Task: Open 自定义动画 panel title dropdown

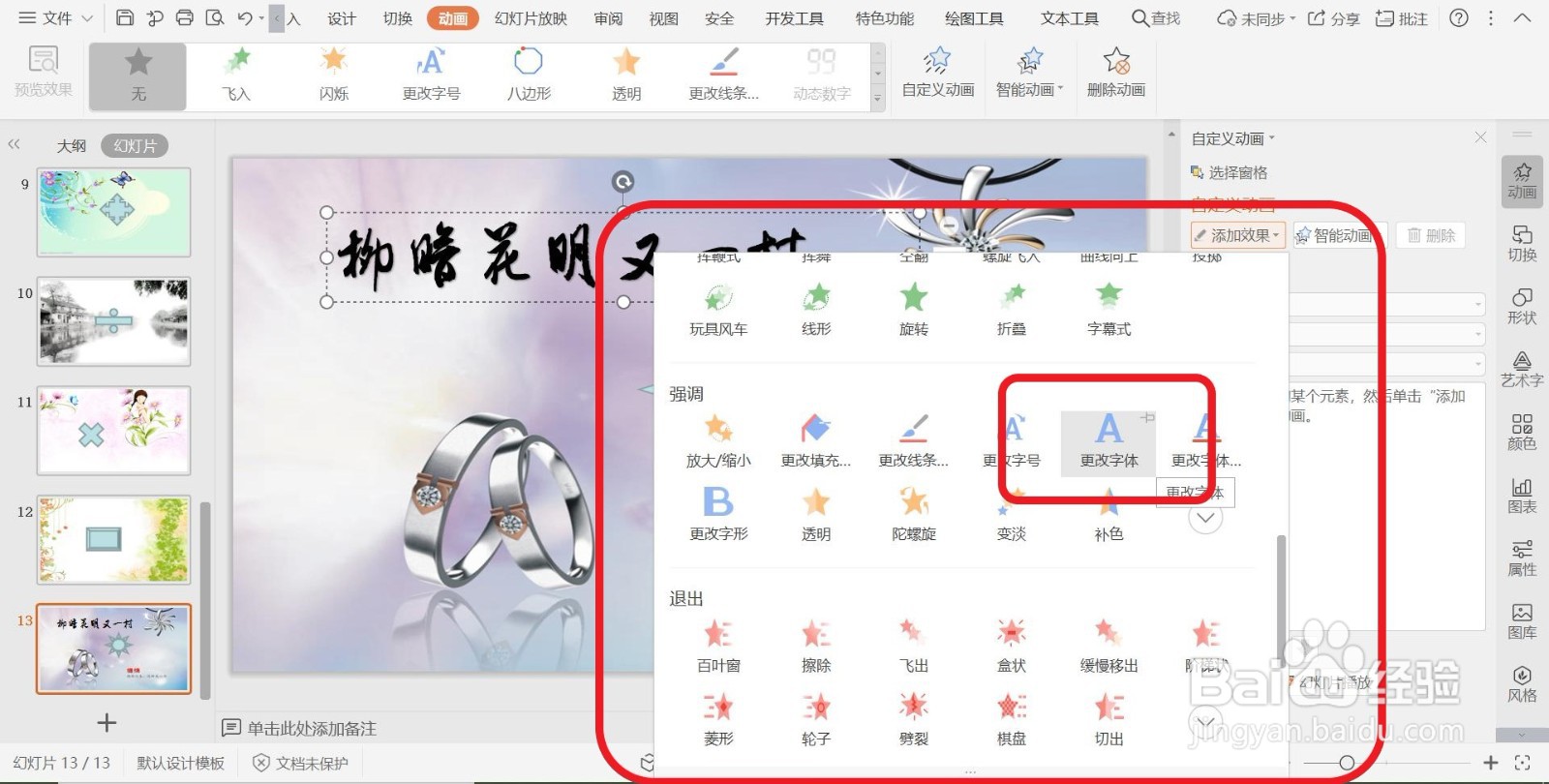Action: pyautogui.click(x=1232, y=138)
